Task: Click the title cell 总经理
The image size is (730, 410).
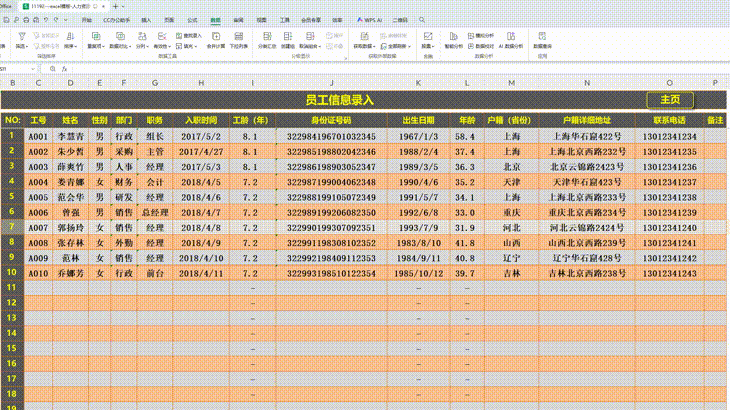Action: coord(155,213)
